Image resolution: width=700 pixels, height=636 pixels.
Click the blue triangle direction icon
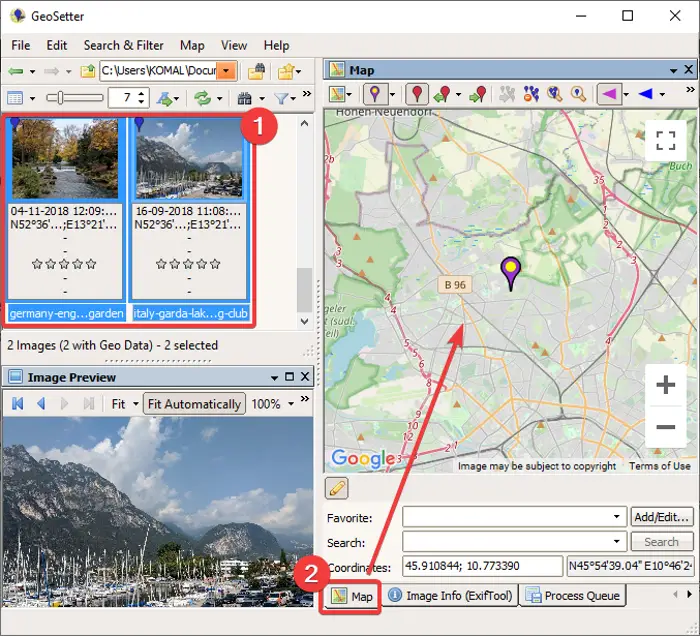click(646, 94)
